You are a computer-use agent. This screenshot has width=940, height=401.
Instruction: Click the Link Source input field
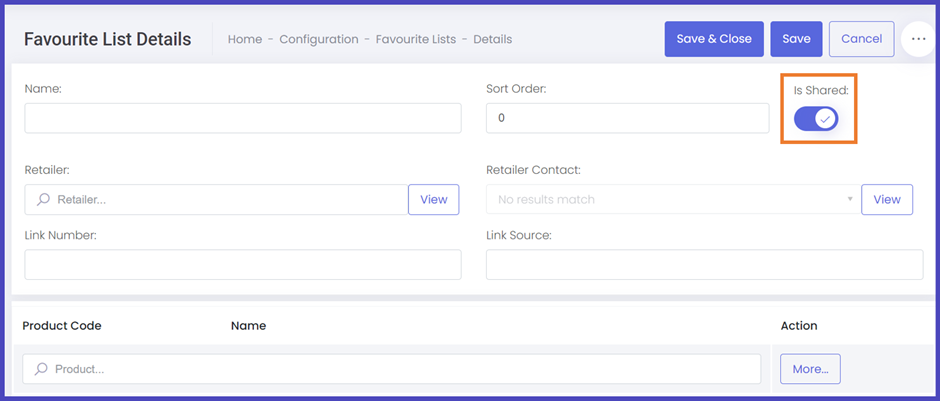click(704, 264)
